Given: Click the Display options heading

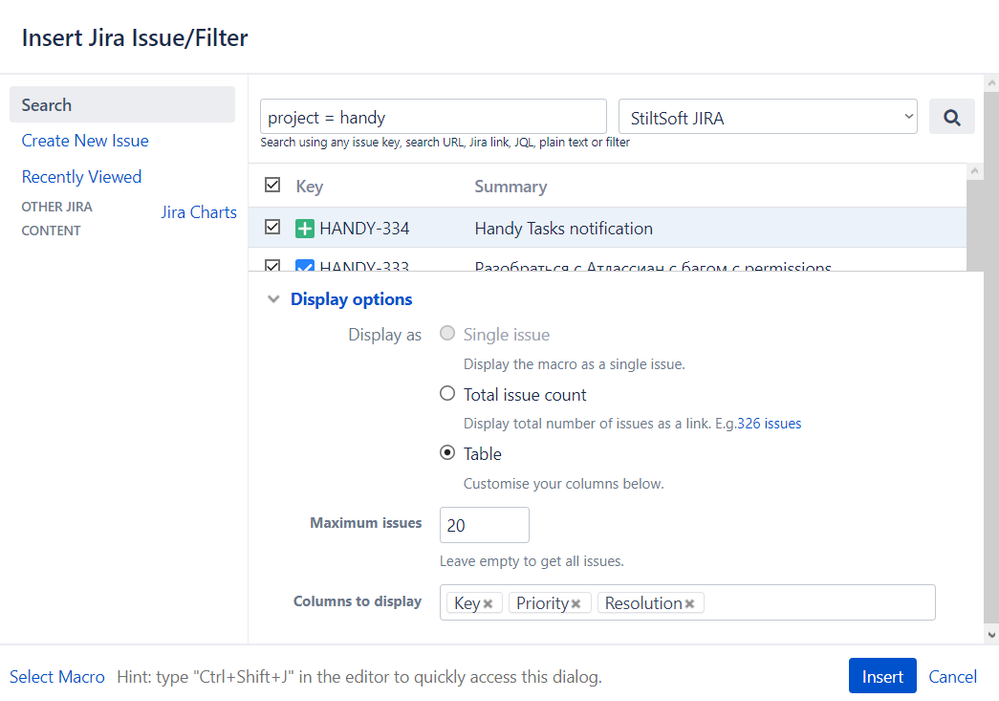Looking at the screenshot, I should pos(351,300).
